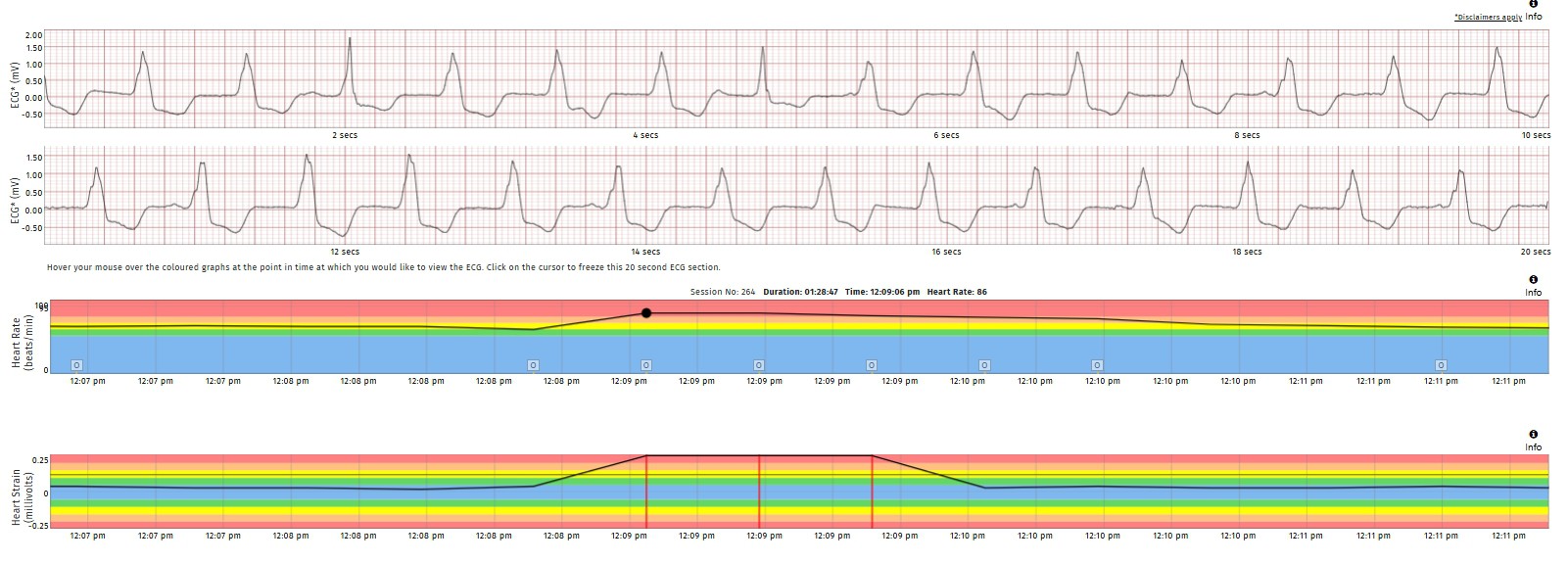
Task: Click the Session No: 264 status text
Action: point(722,292)
